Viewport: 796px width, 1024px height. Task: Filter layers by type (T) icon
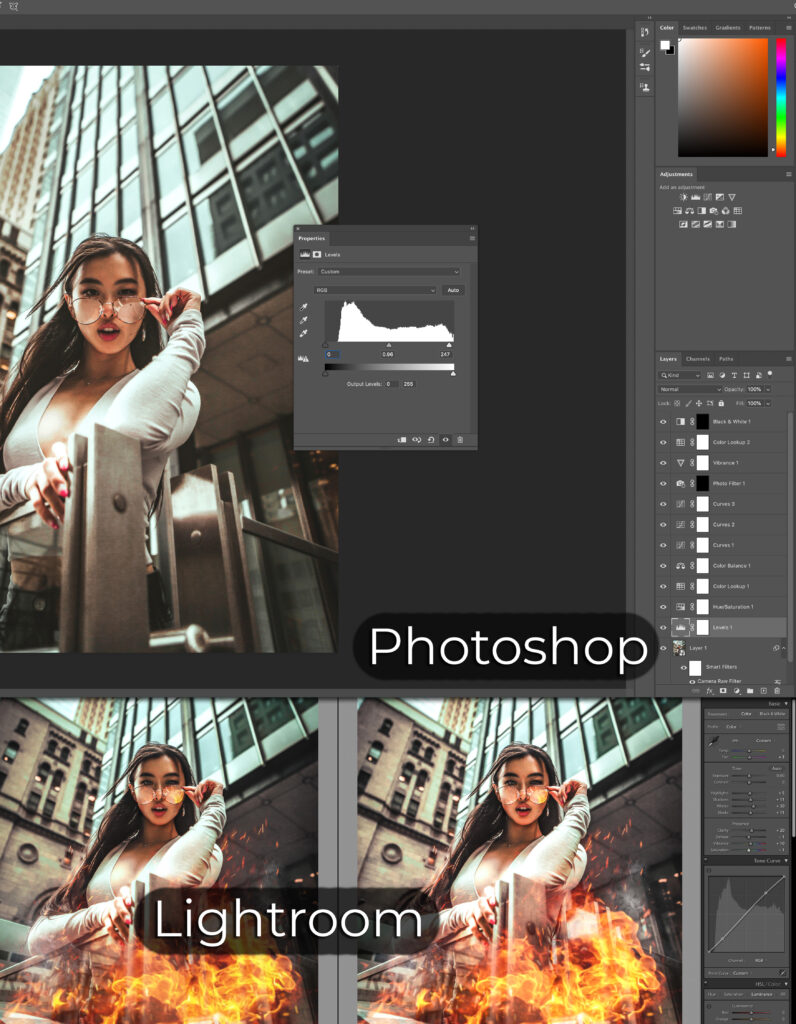pos(734,376)
